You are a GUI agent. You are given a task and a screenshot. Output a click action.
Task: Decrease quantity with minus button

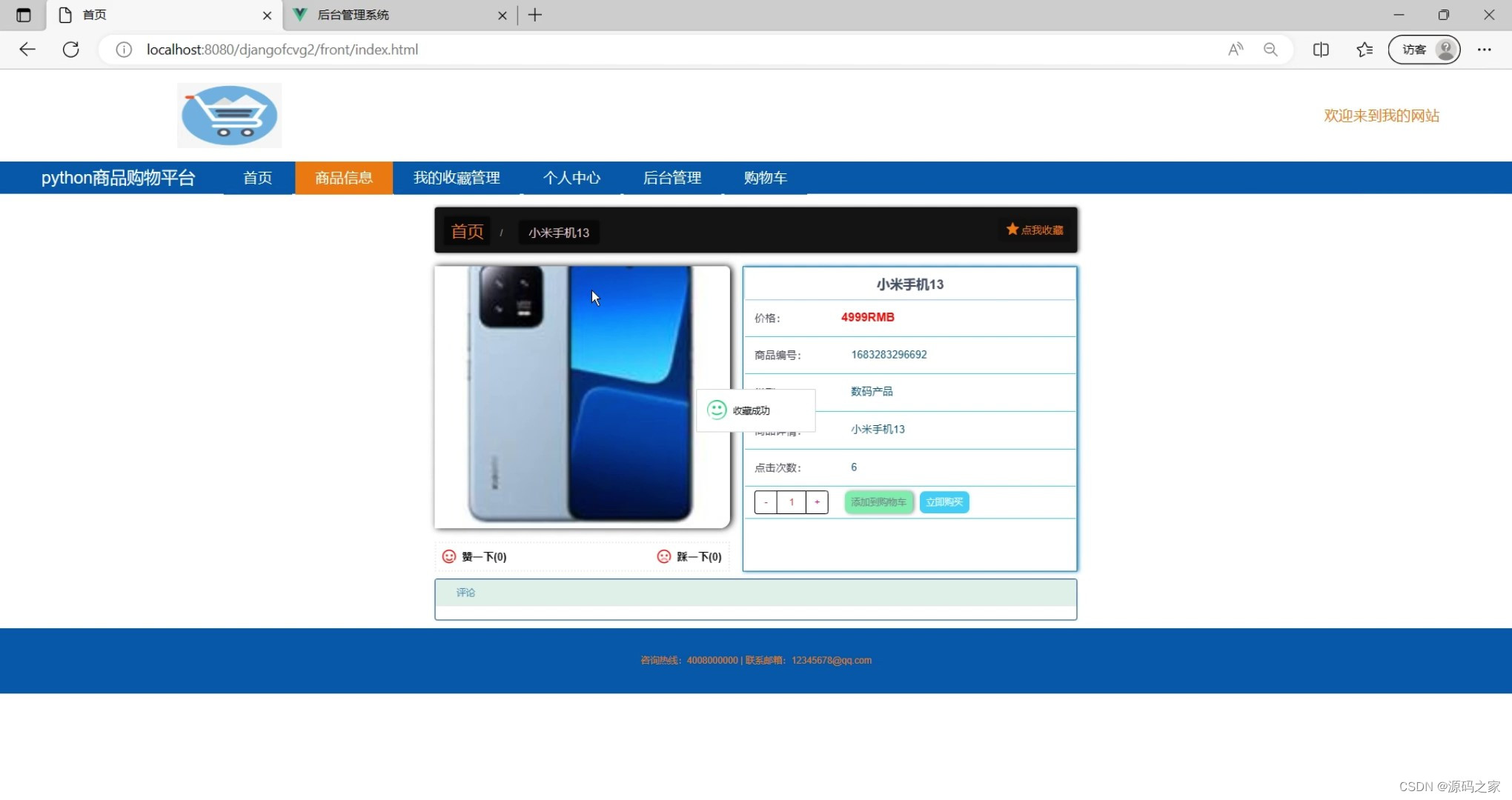pos(766,502)
